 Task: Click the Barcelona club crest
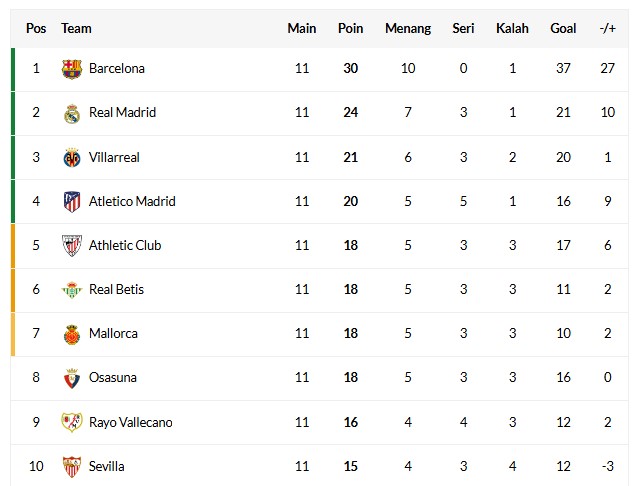pyautogui.click(x=72, y=69)
